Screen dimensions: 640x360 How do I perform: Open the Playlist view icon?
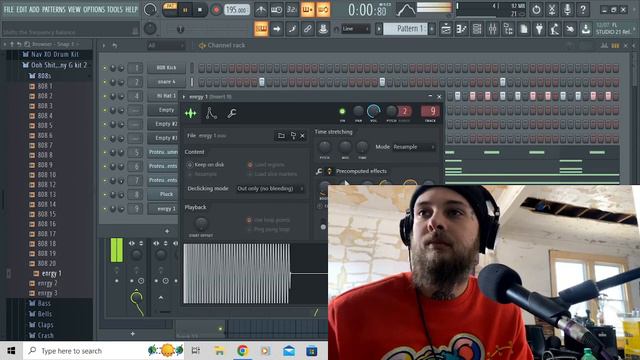tap(446, 29)
